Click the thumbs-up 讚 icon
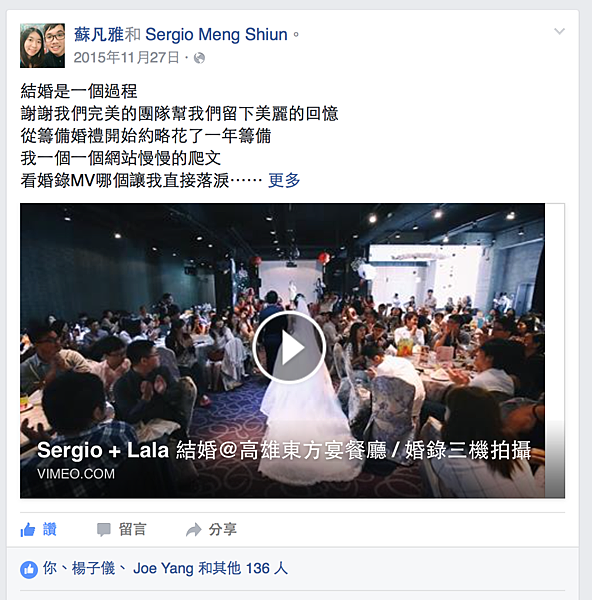The image size is (592, 600). (28, 530)
